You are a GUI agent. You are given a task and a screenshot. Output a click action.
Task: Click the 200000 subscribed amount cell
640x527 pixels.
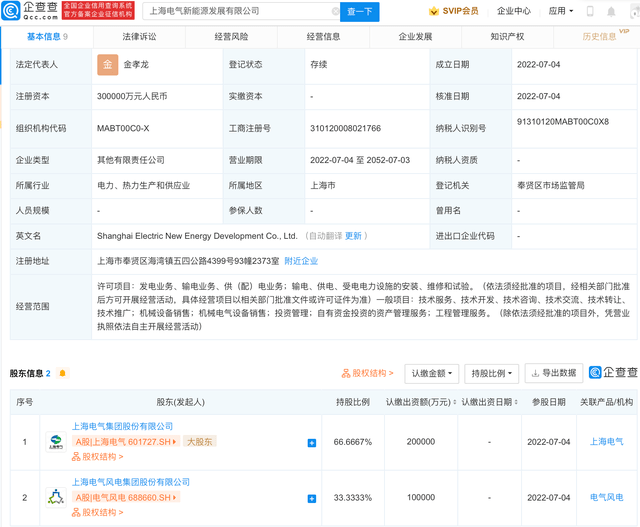pyautogui.click(x=421, y=442)
